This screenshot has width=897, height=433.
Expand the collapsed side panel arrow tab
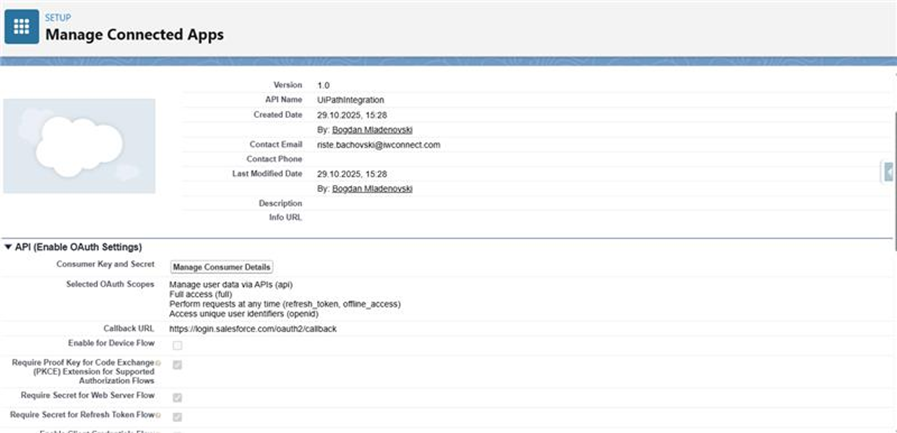point(888,172)
